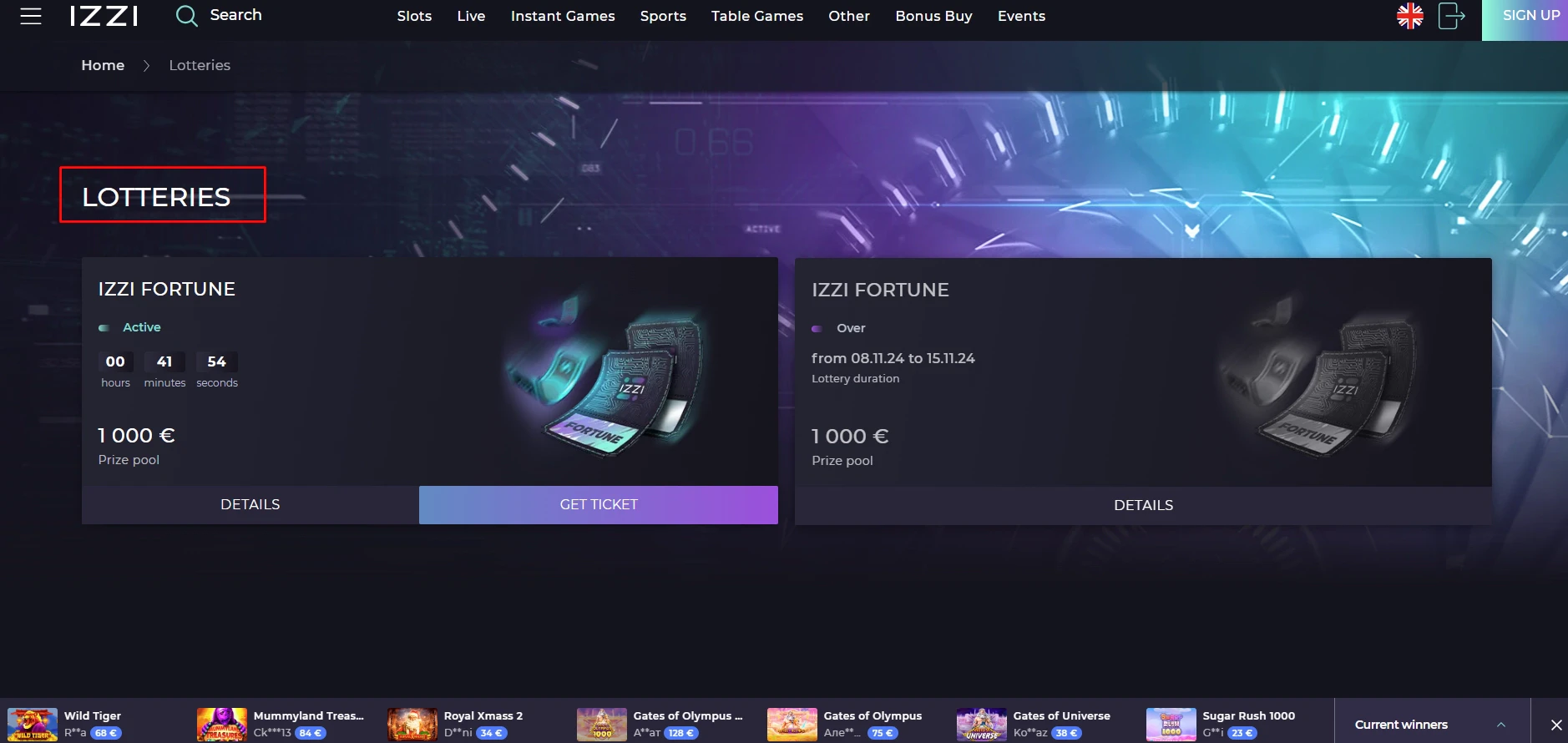Open the Slots menu

414,16
